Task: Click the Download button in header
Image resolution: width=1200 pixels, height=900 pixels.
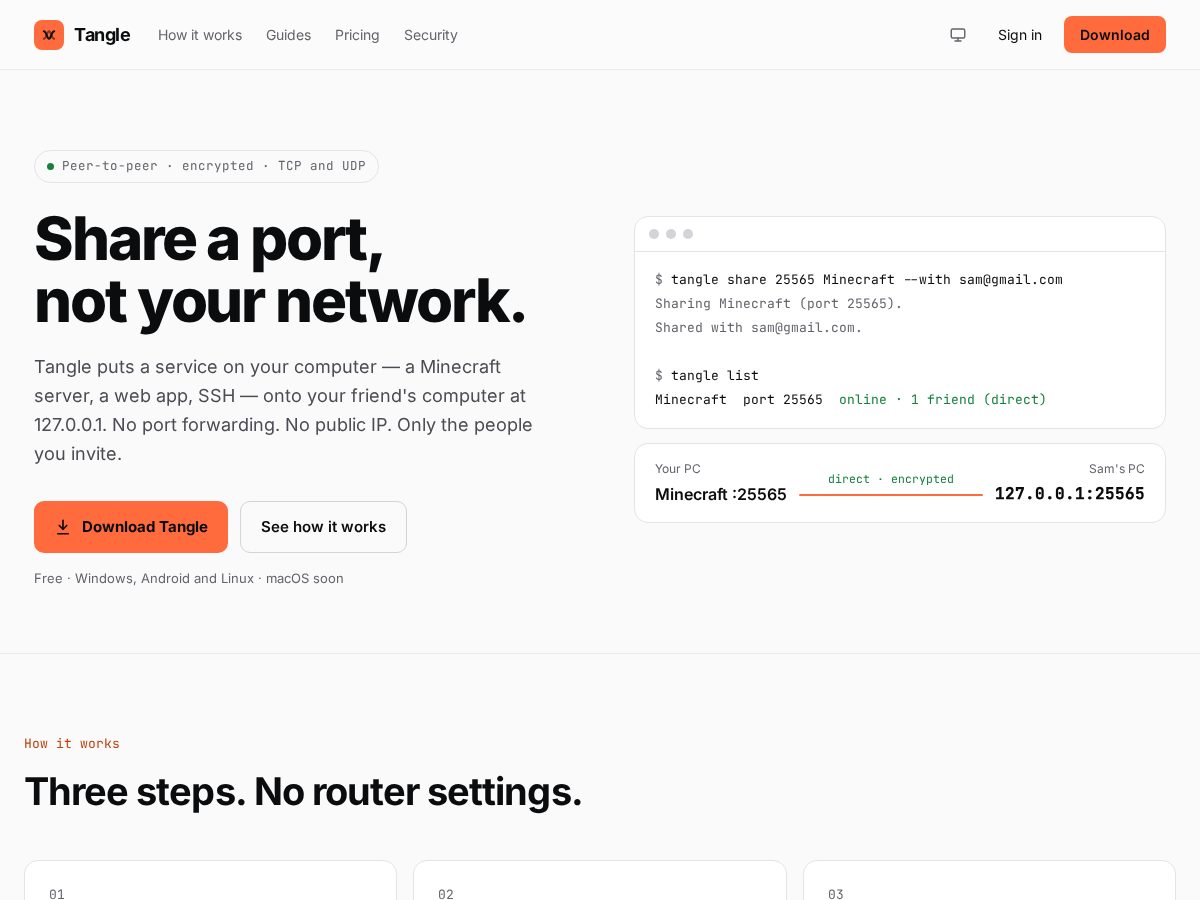Action: (x=1115, y=35)
